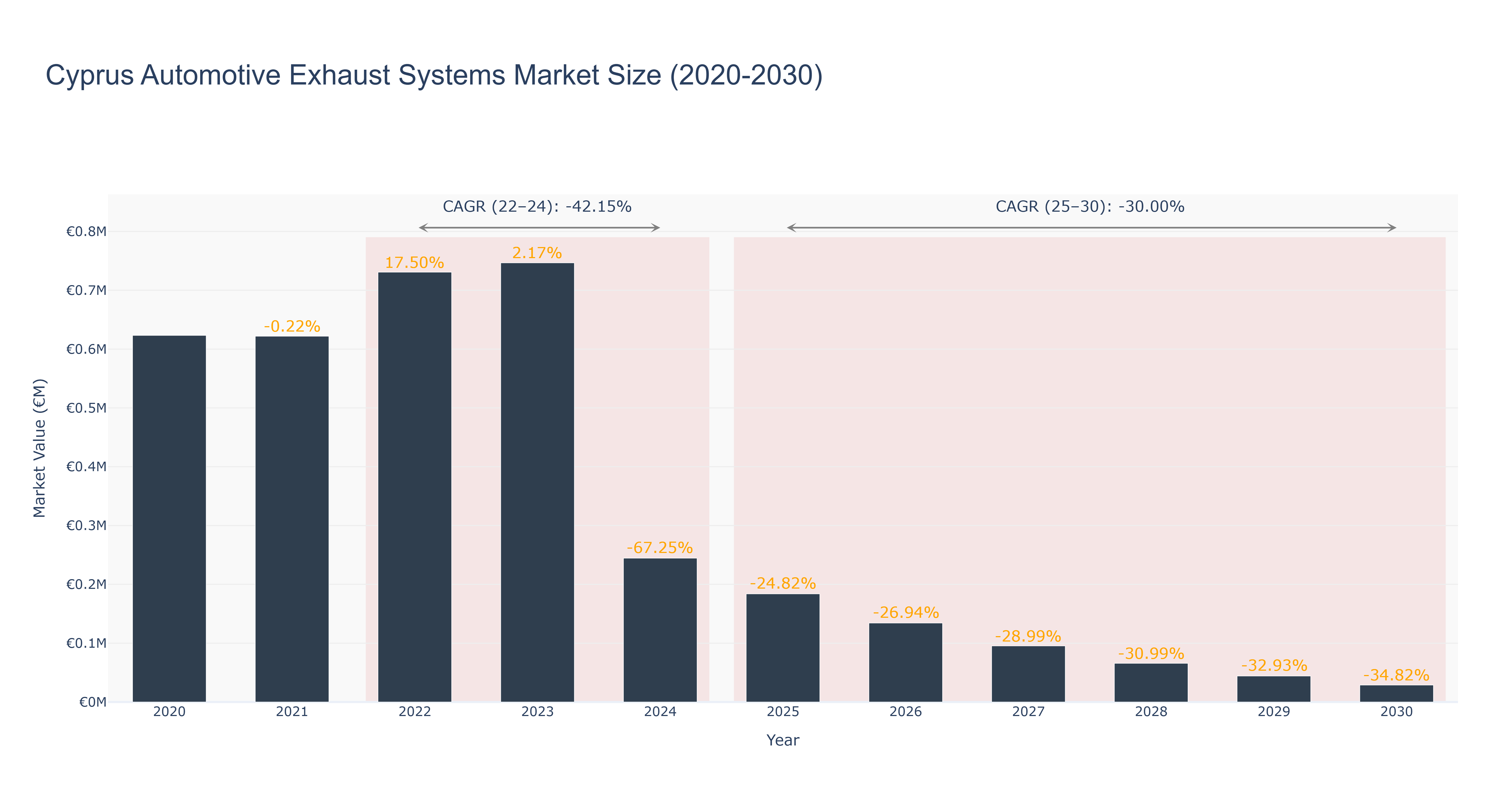The image size is (1512, 810).
Task: Select the 2021 market value bar
Action: [292, 519]
